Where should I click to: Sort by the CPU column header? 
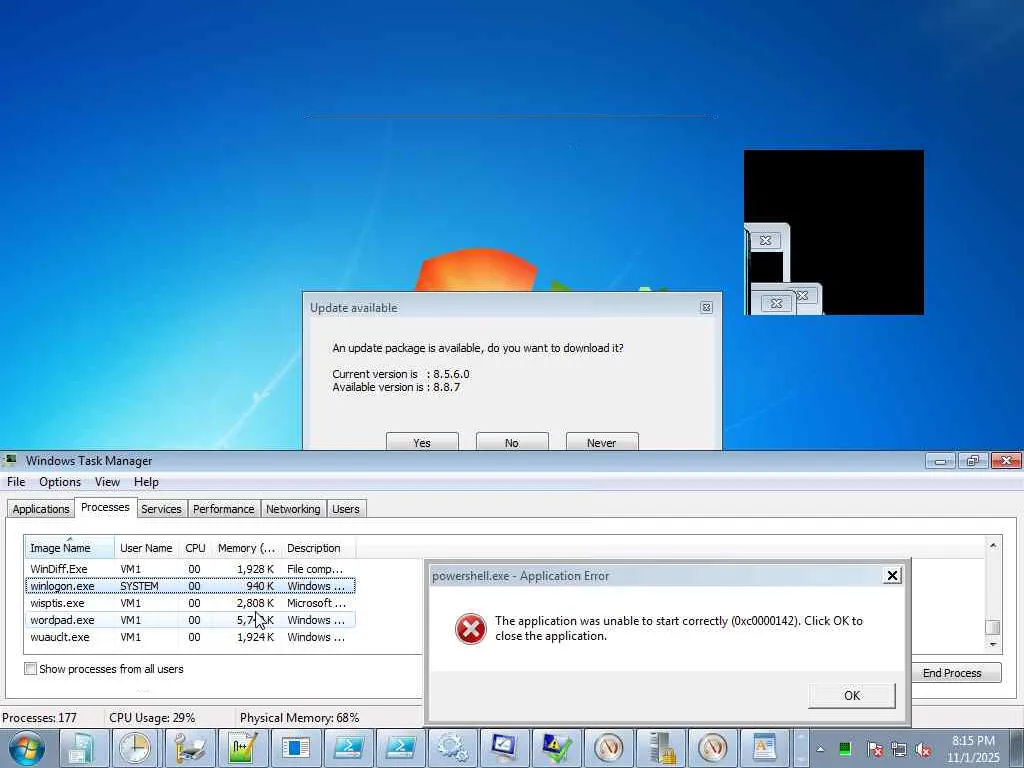coord(195,548)
